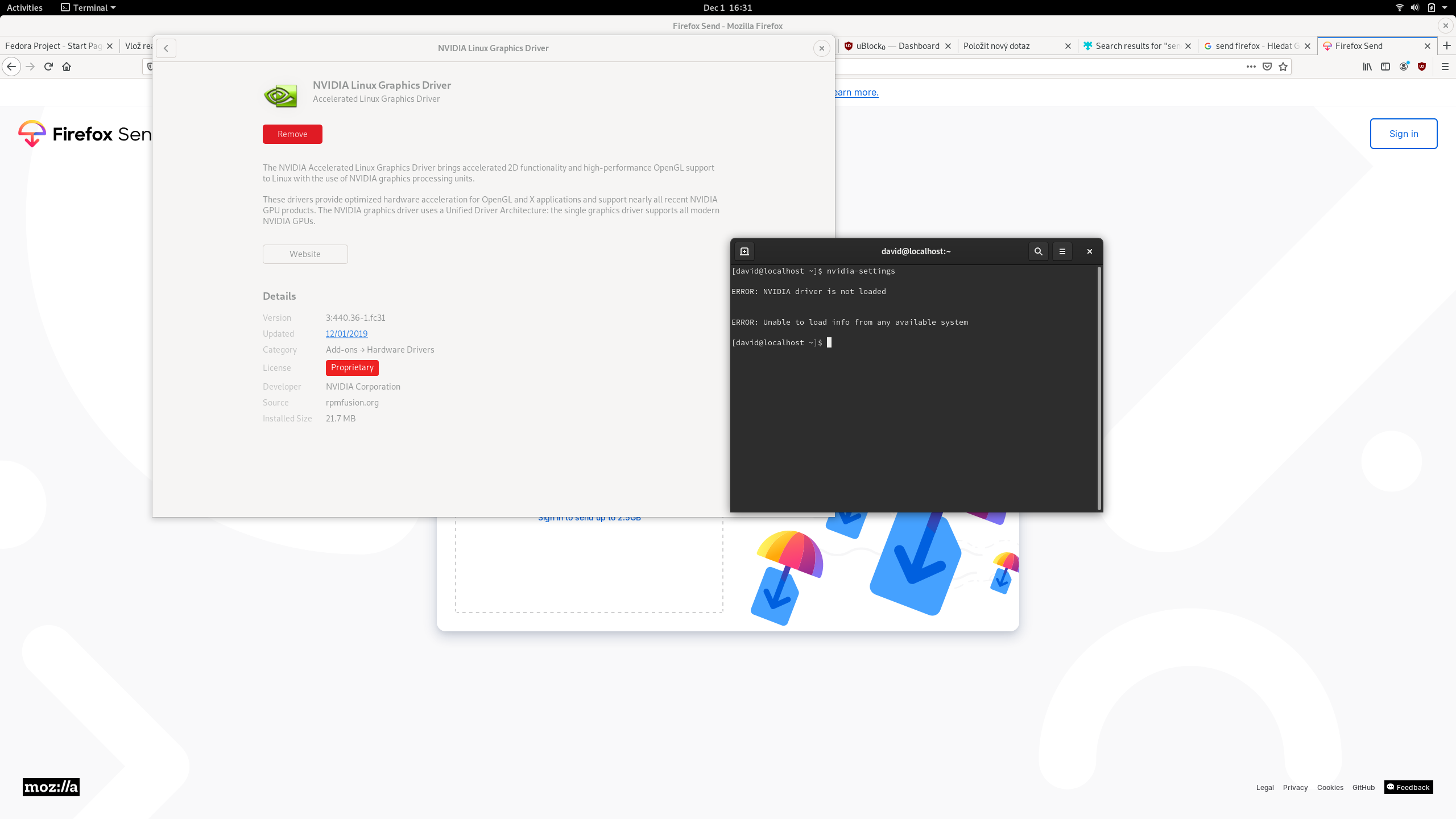Open the Mozilla logo link
Screen dimensions: 1456x819
point(51,787)
